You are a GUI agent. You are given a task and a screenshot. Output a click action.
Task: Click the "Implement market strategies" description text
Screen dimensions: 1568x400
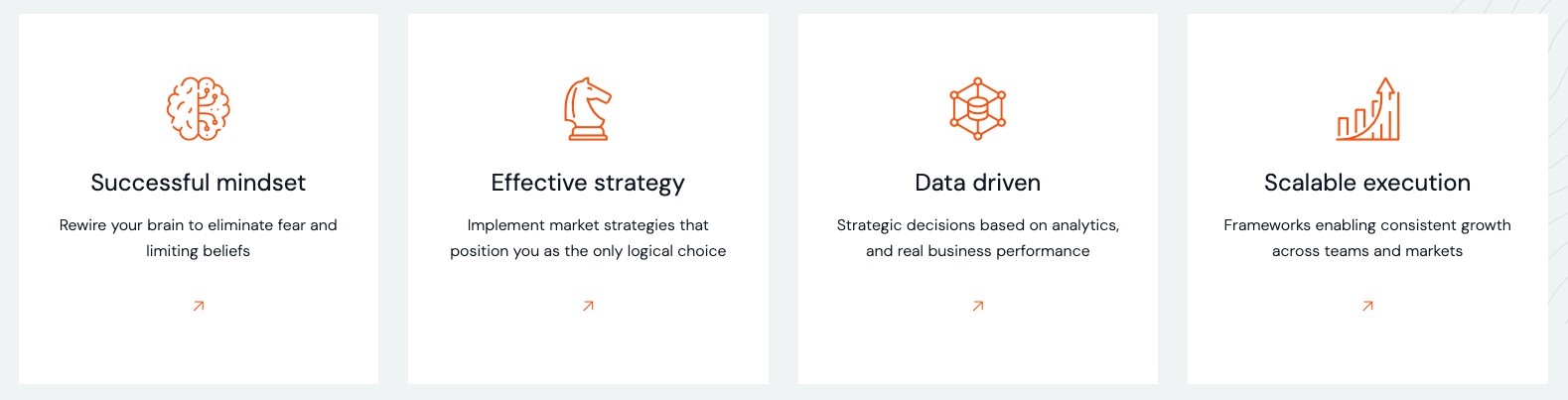(x=588, y=225)
